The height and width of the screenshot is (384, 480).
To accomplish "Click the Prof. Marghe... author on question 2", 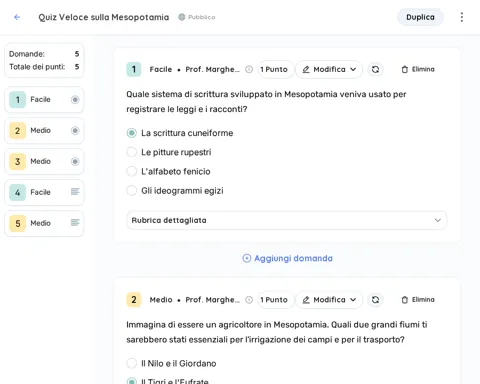I will click(x=212, y=300).
